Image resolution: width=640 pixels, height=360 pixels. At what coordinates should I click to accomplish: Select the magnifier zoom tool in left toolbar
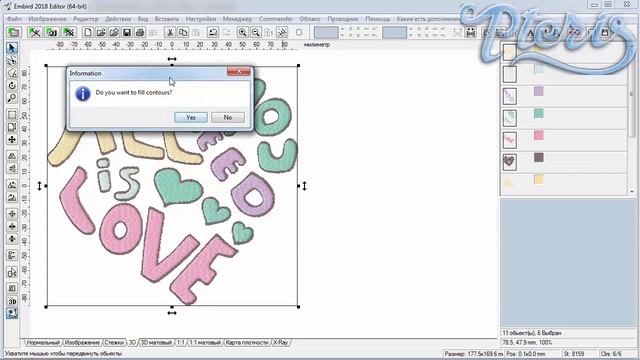point(12,98)
